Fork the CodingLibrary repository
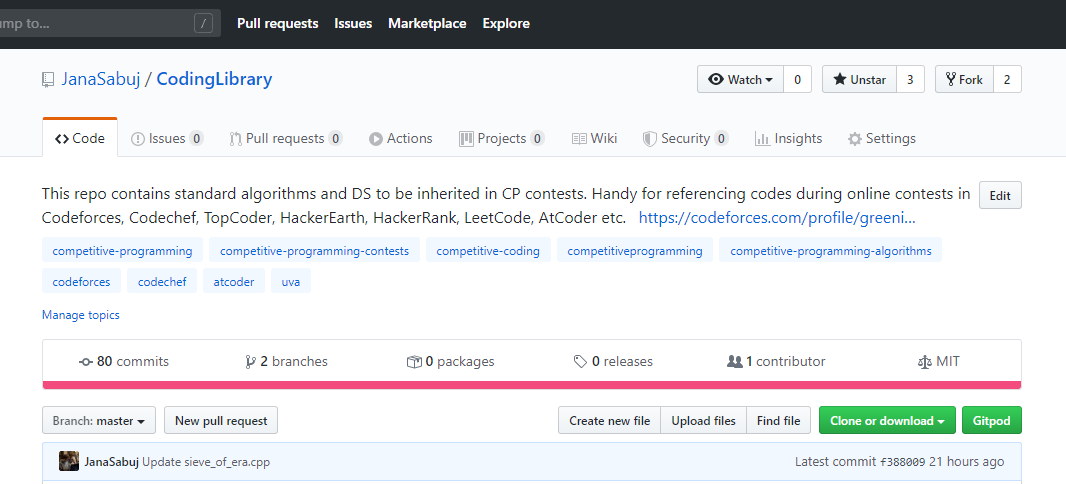This screenshot has height=484, width=1066. (964, 80)
